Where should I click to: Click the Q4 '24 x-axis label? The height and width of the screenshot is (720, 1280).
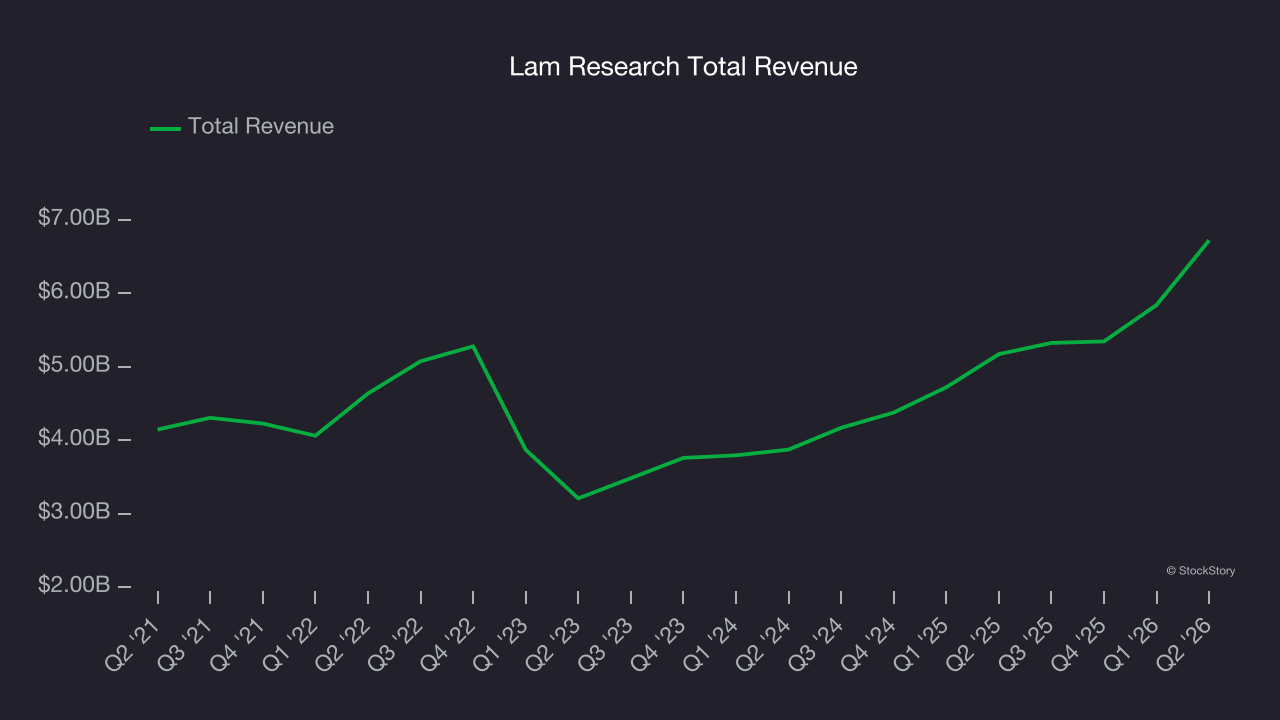(870, 643)
